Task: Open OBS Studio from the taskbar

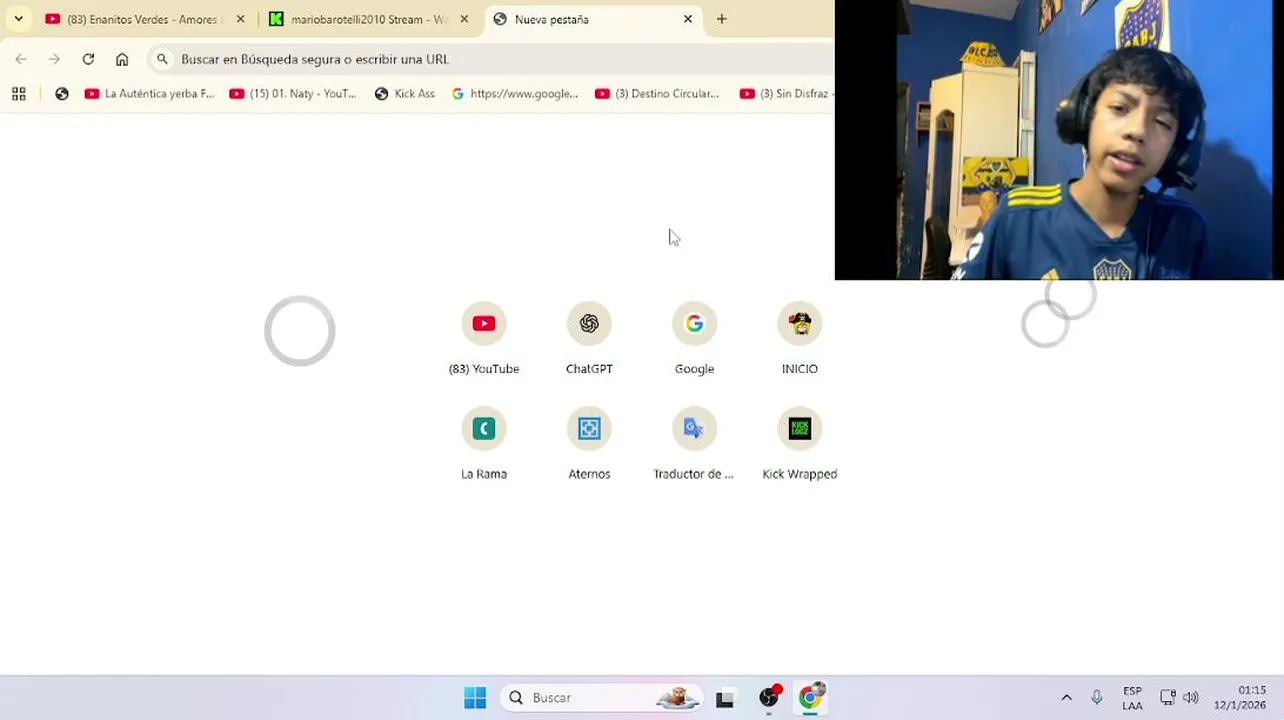Action: click(x=769, y=697)
